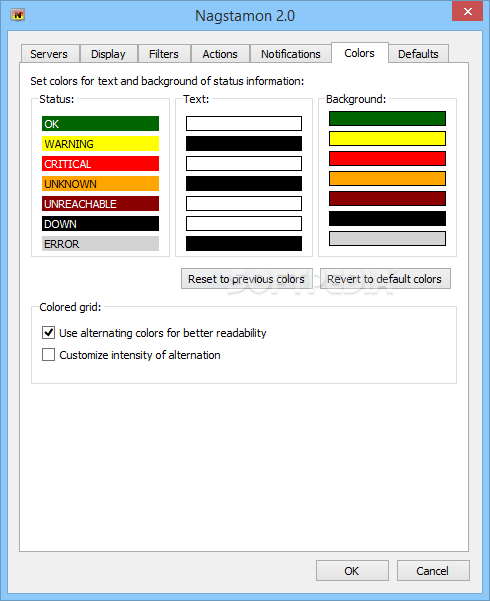This screenshot has width=490, height=601.
Task: Click the Nagstamon app icon in title bar
Action: [18, 15]
